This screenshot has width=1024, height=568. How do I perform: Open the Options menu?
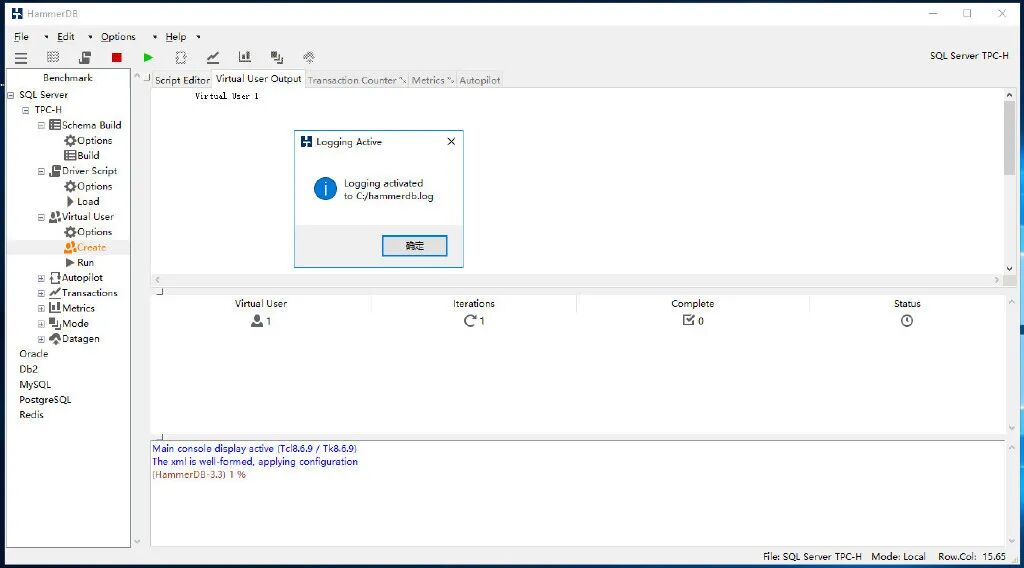[118, 37]
